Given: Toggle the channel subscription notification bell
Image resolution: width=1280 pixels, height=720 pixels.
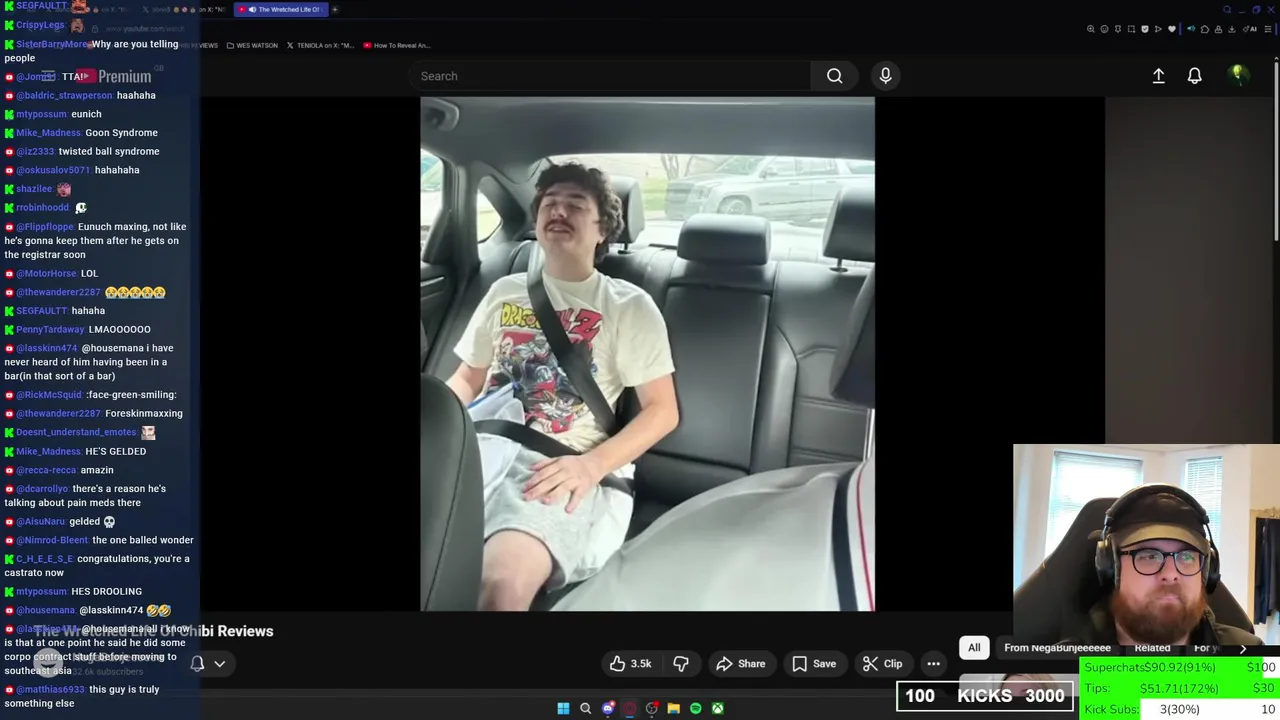Looking at the screenshot, I should click(197, 663).
